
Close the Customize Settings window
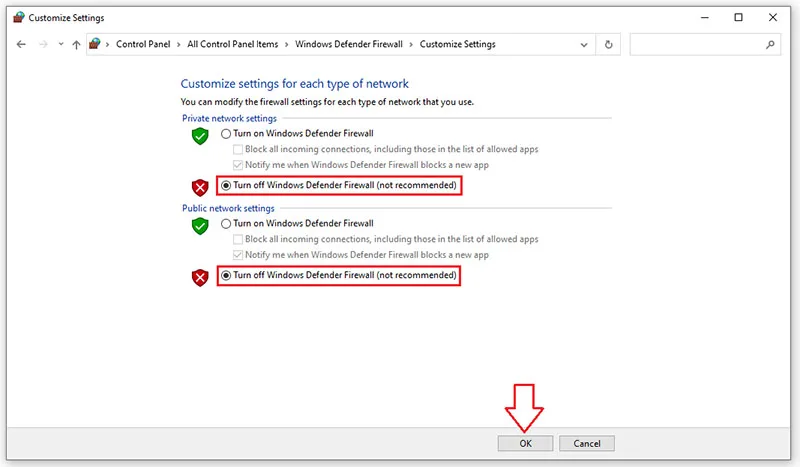[773, 17]
